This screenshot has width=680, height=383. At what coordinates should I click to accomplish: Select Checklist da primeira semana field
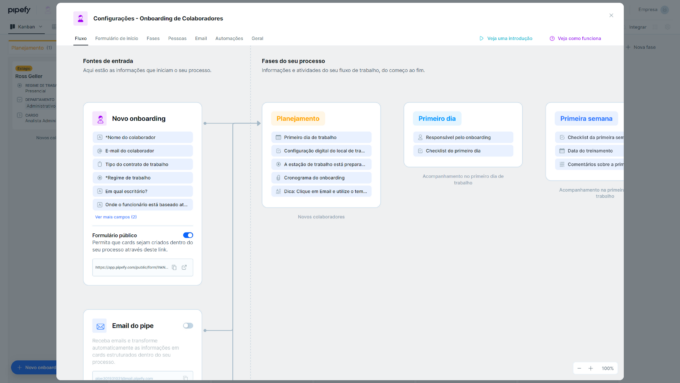589,137
